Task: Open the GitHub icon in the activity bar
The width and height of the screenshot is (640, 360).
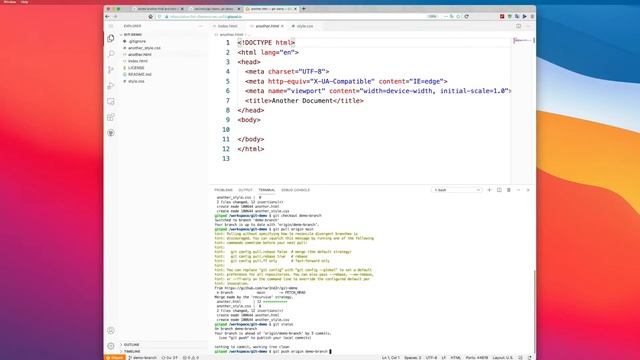Action: (x=111, y=133)
